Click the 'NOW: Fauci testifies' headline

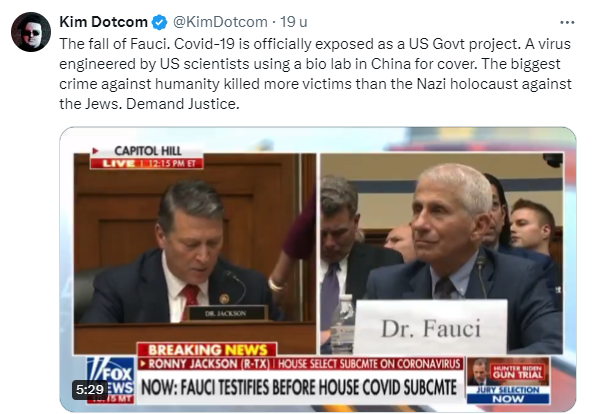tap(299, 388)
